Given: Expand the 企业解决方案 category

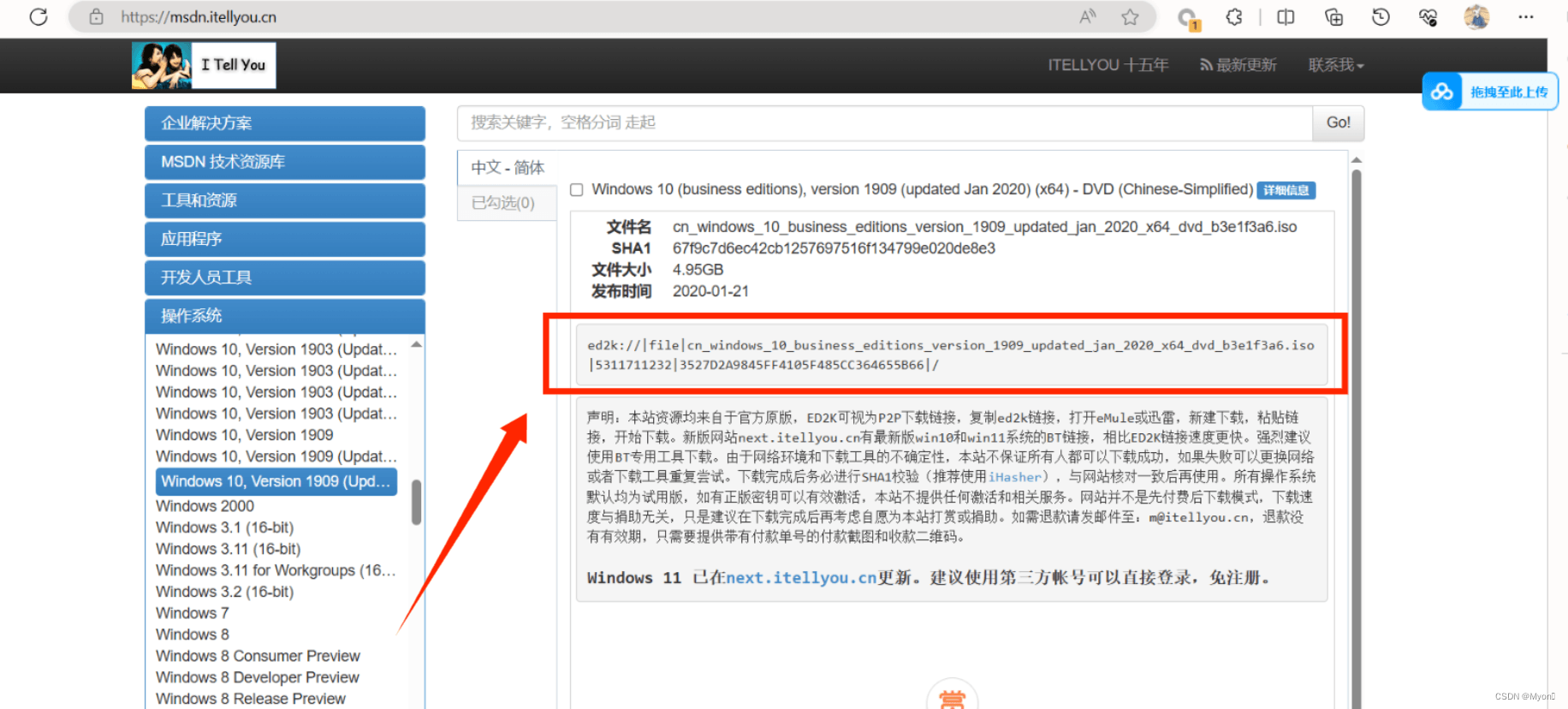Looking at the screenshot, I should 285,123.
